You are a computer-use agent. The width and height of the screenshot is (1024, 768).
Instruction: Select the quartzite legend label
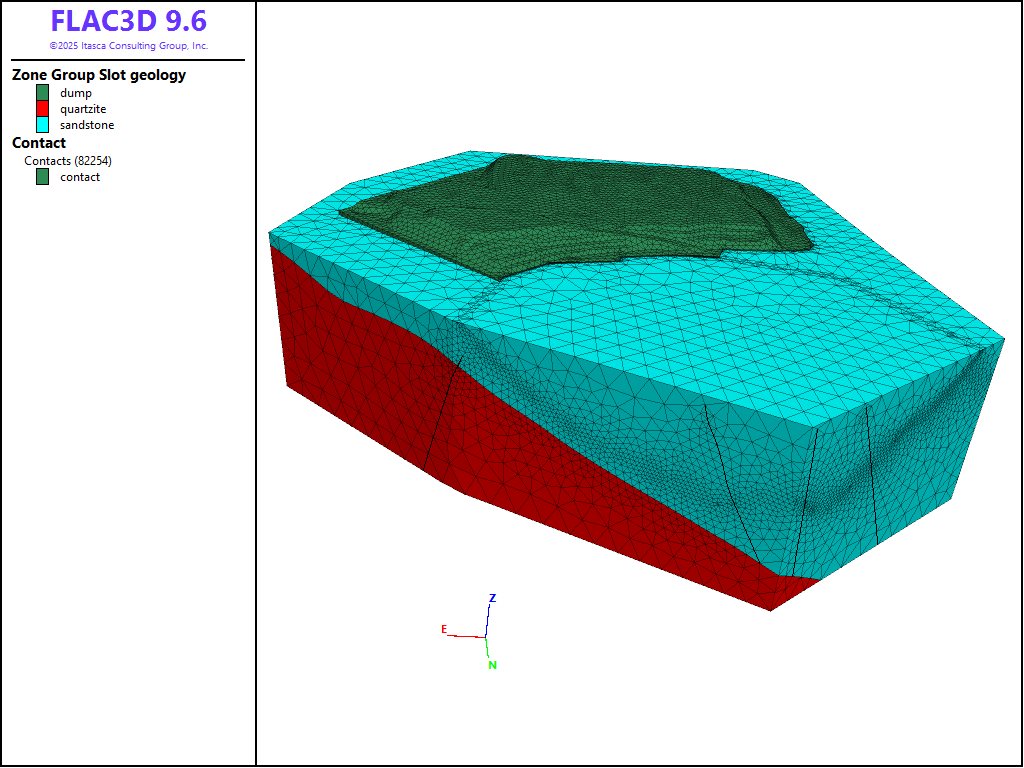[83, 109]
